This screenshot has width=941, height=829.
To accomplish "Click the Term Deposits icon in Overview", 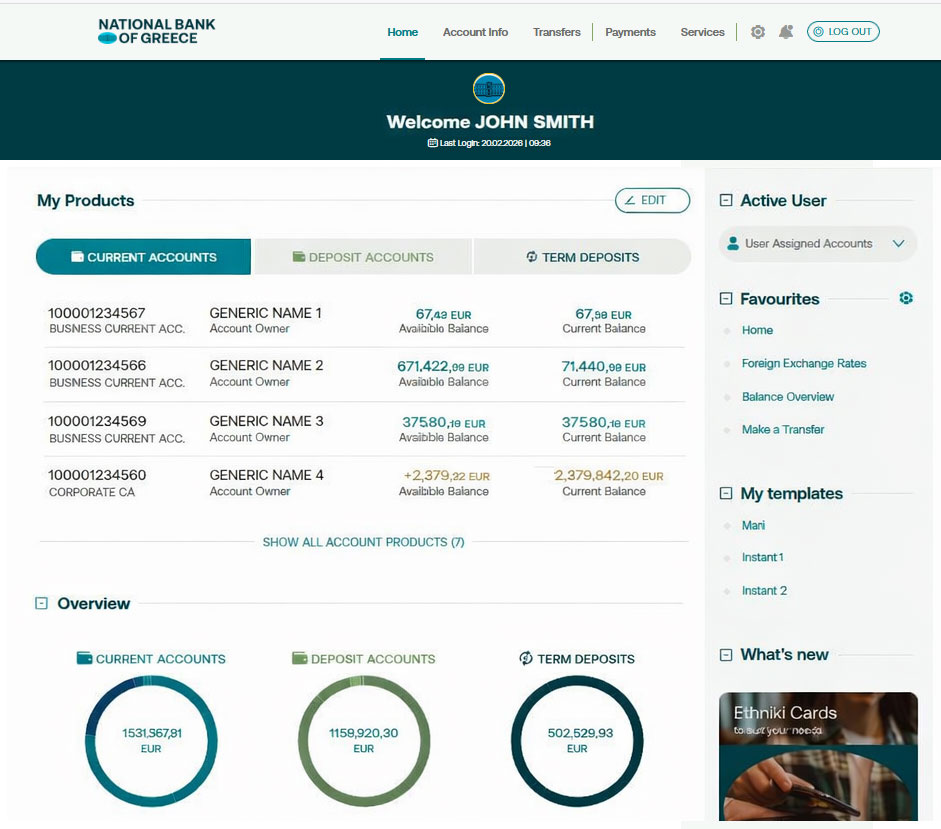I will click(526, 658).
